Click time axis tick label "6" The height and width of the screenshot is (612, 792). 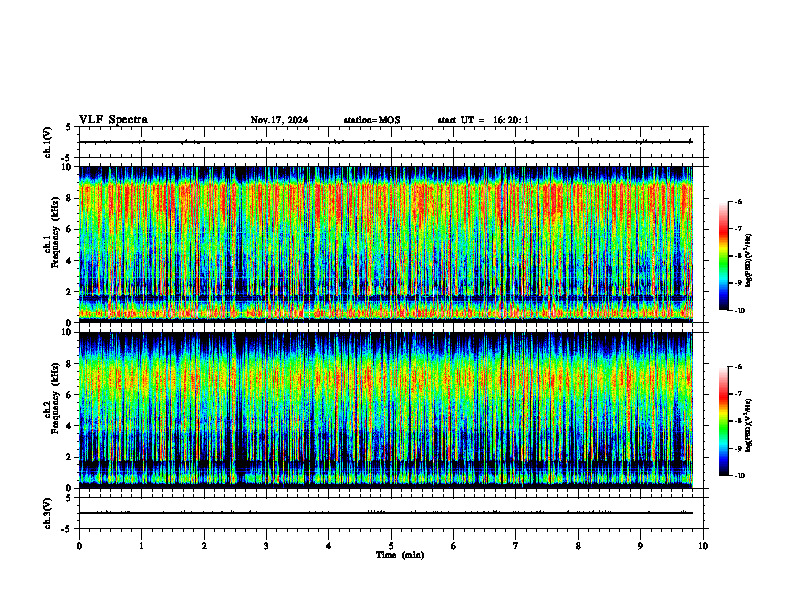point(454,546)
